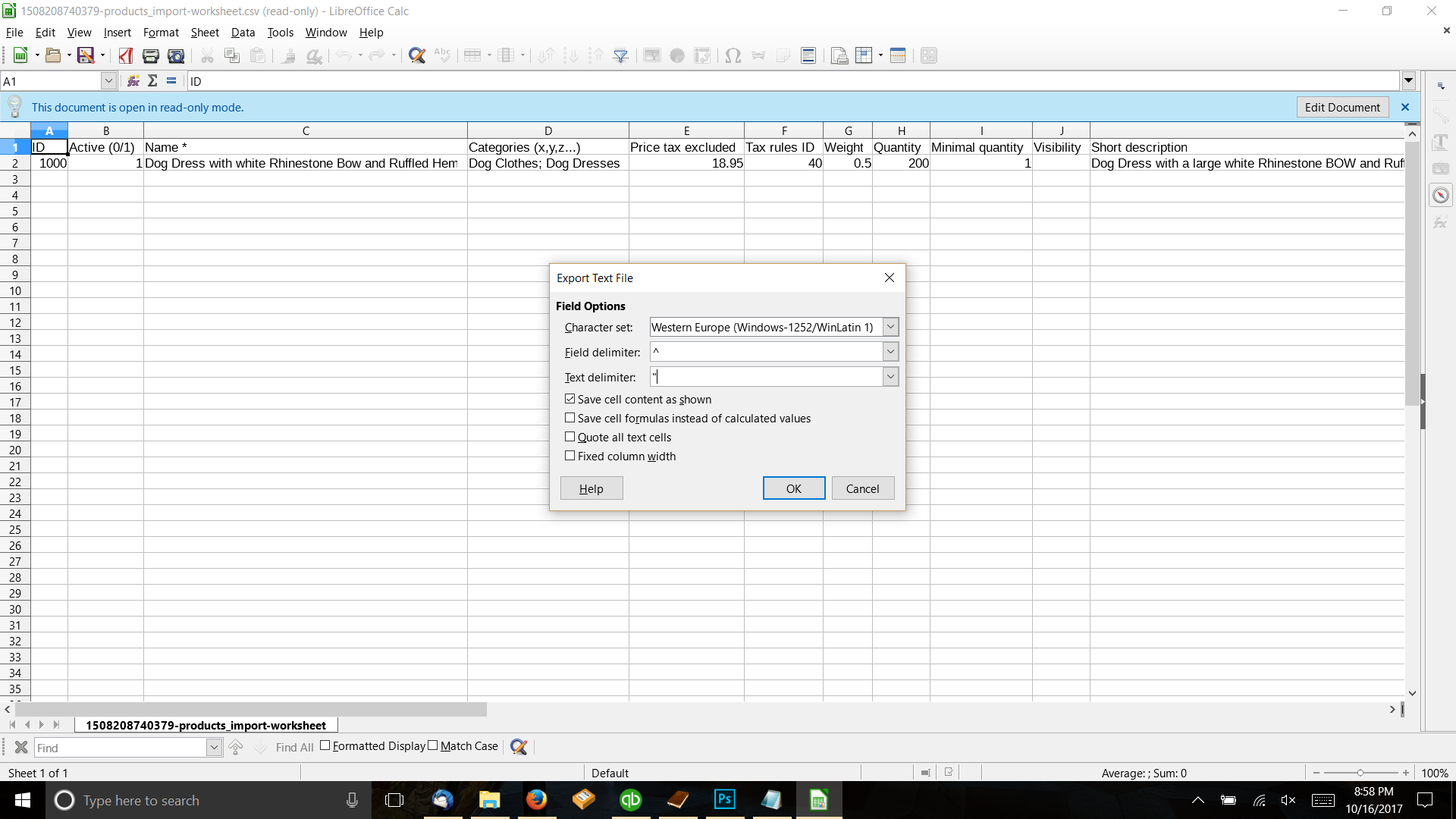Click the Print toolbar icon
Image resolution: width=1456 pixels, height=819 pixels.
150,55
